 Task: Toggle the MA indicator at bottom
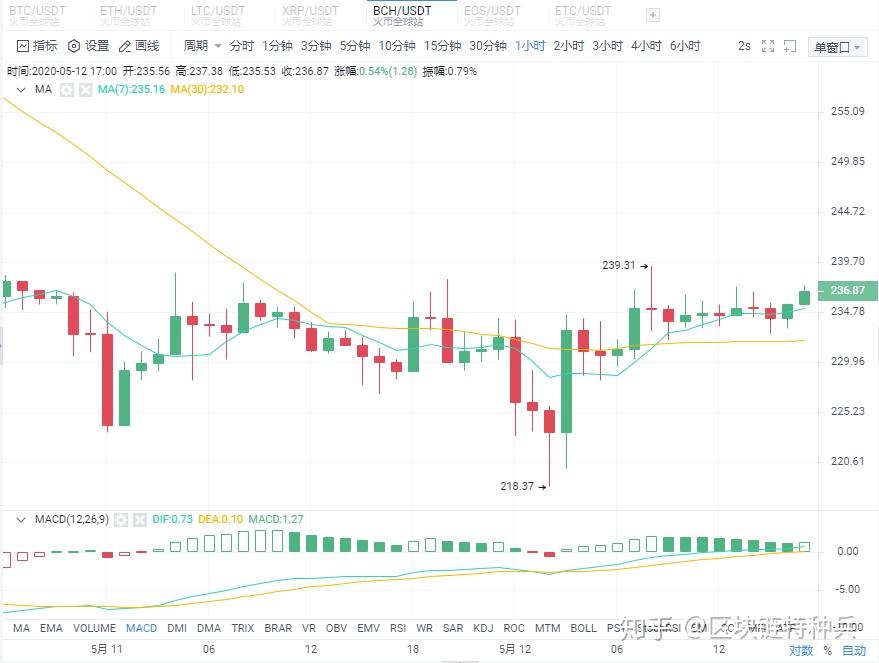click(21, 628)
